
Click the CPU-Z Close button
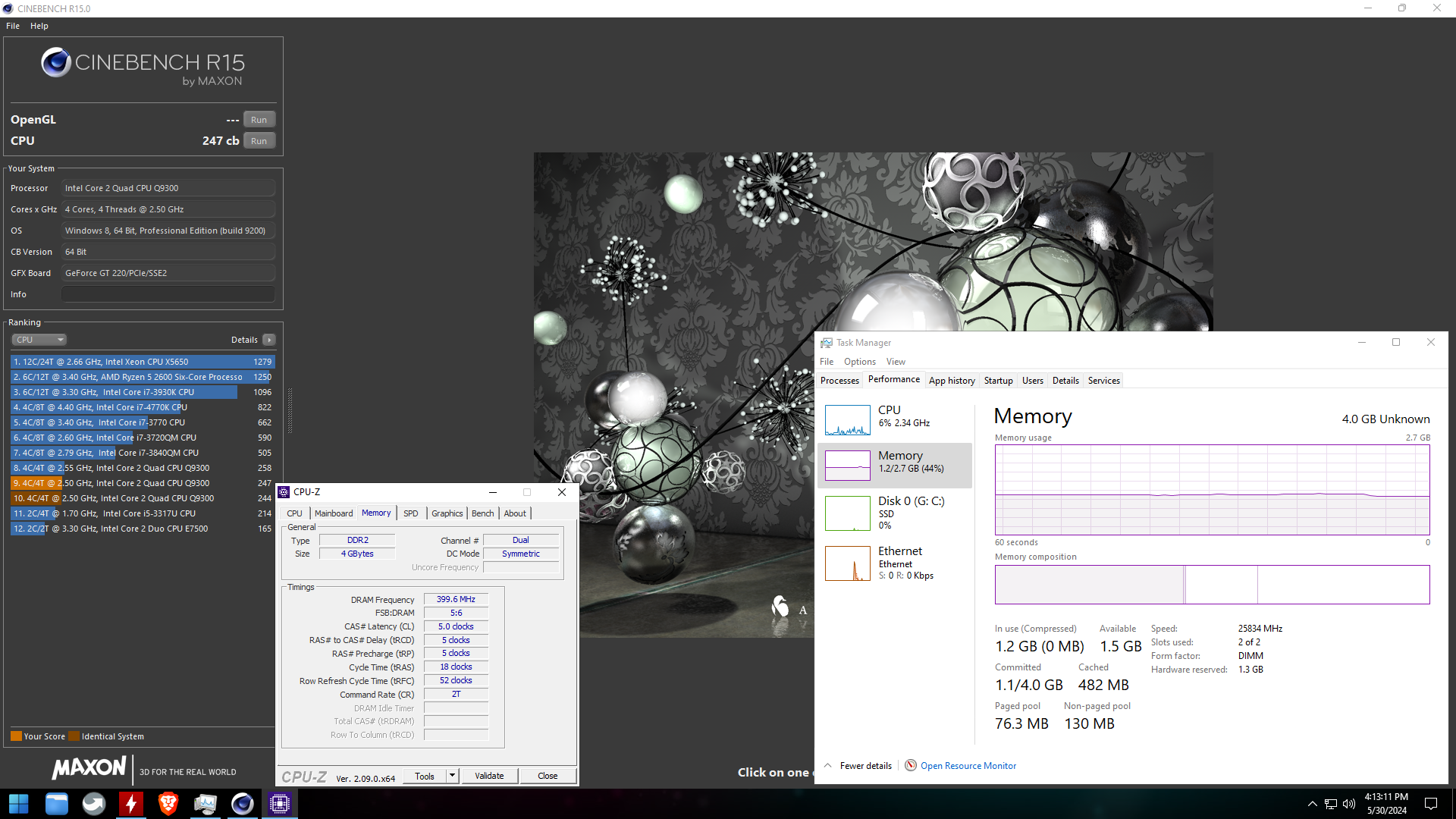pyautogui.click(x=548, y=776)
